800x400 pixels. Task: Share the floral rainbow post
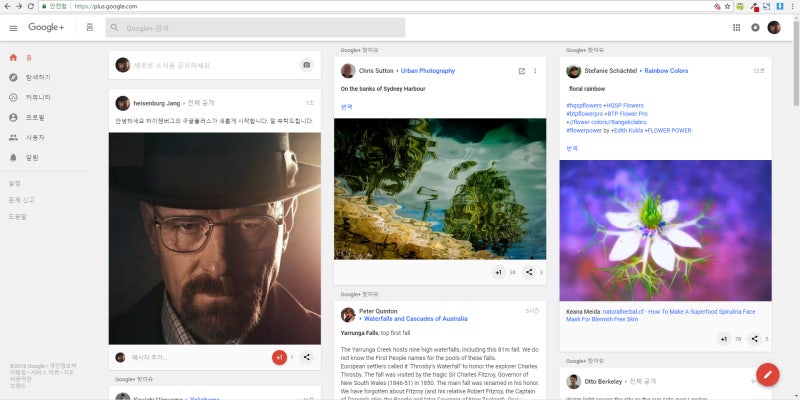[x=754, y=339]
